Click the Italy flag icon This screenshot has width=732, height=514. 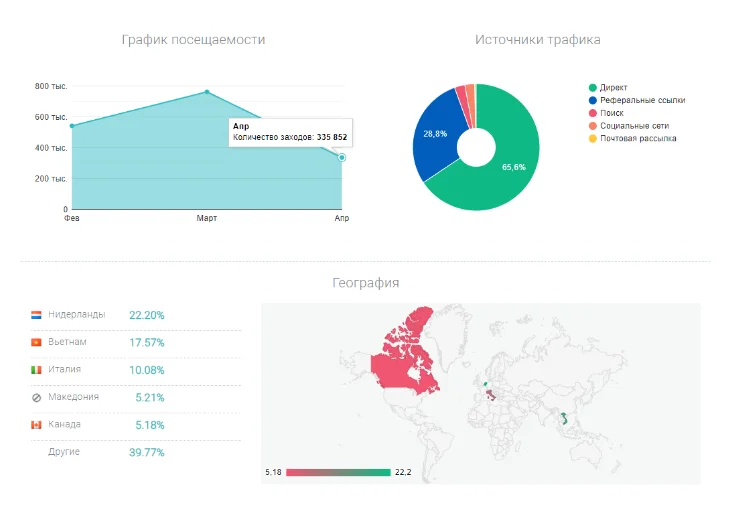tap(36, 370)
